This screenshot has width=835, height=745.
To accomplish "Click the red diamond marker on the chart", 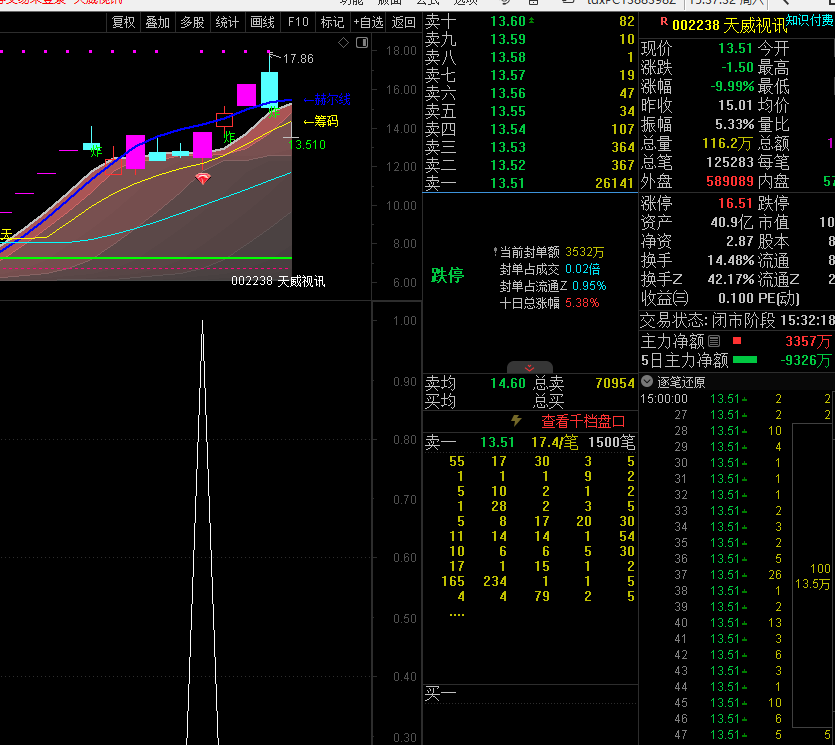I will pyautogui.click(x=202, y=178).
